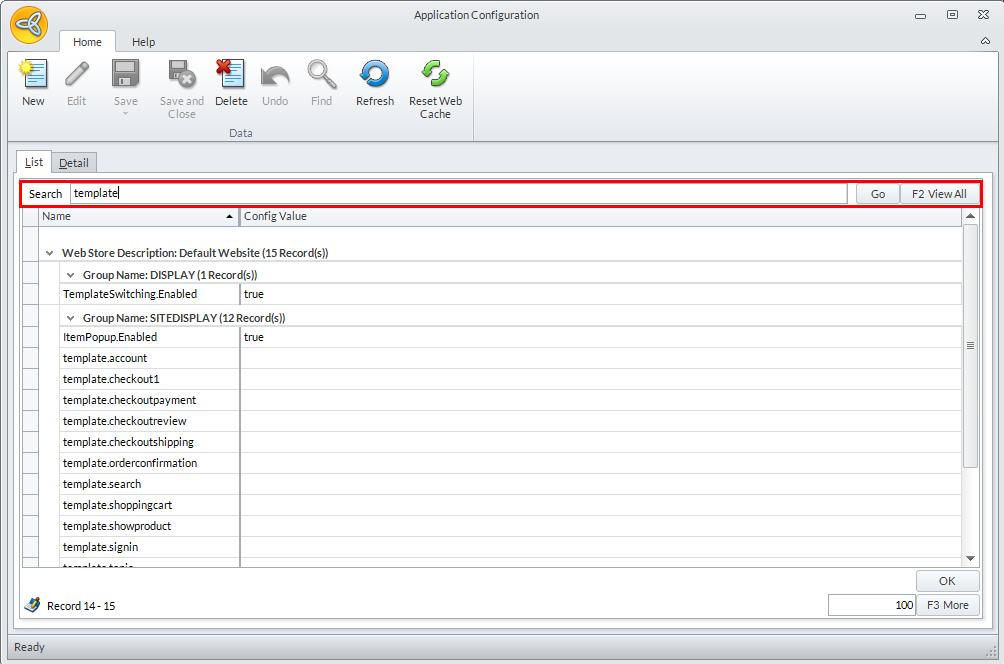This screenshot has width=1004, height=664.
Task: Click the record status icon near Record 14 - 15
Action: click(x=32, y=604)
